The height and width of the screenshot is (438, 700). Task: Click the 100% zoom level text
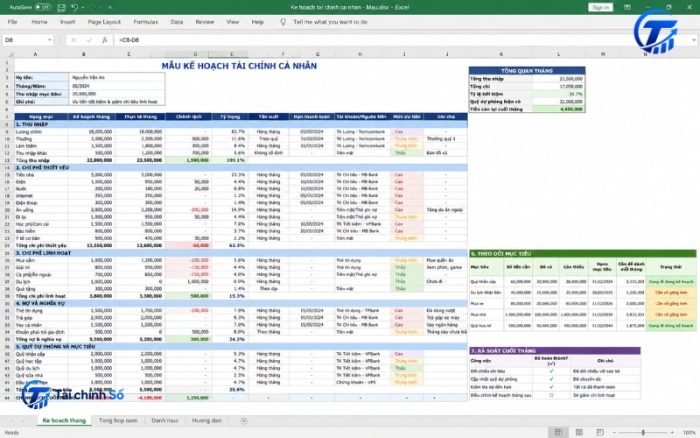tap(689, 432)
